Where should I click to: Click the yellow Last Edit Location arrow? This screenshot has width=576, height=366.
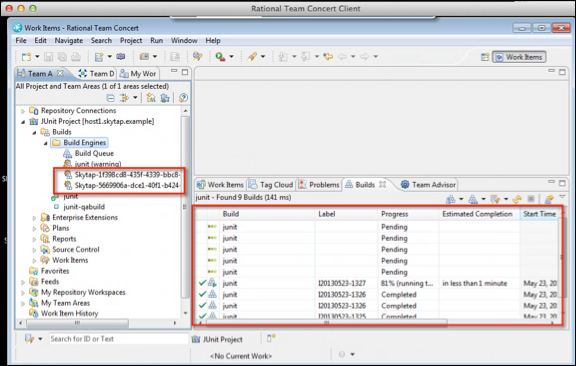click(328, 57)
